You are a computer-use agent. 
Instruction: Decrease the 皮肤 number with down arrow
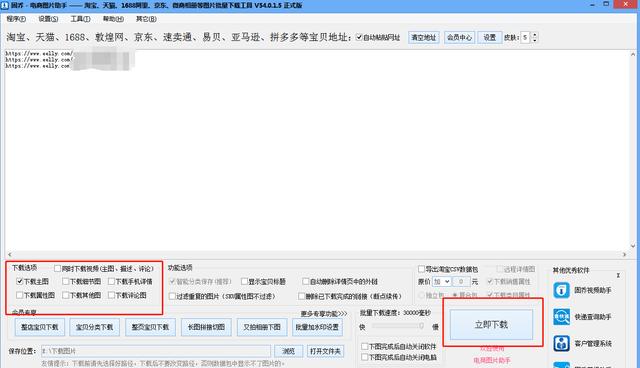pyautogui.click(x=534, y=40)
